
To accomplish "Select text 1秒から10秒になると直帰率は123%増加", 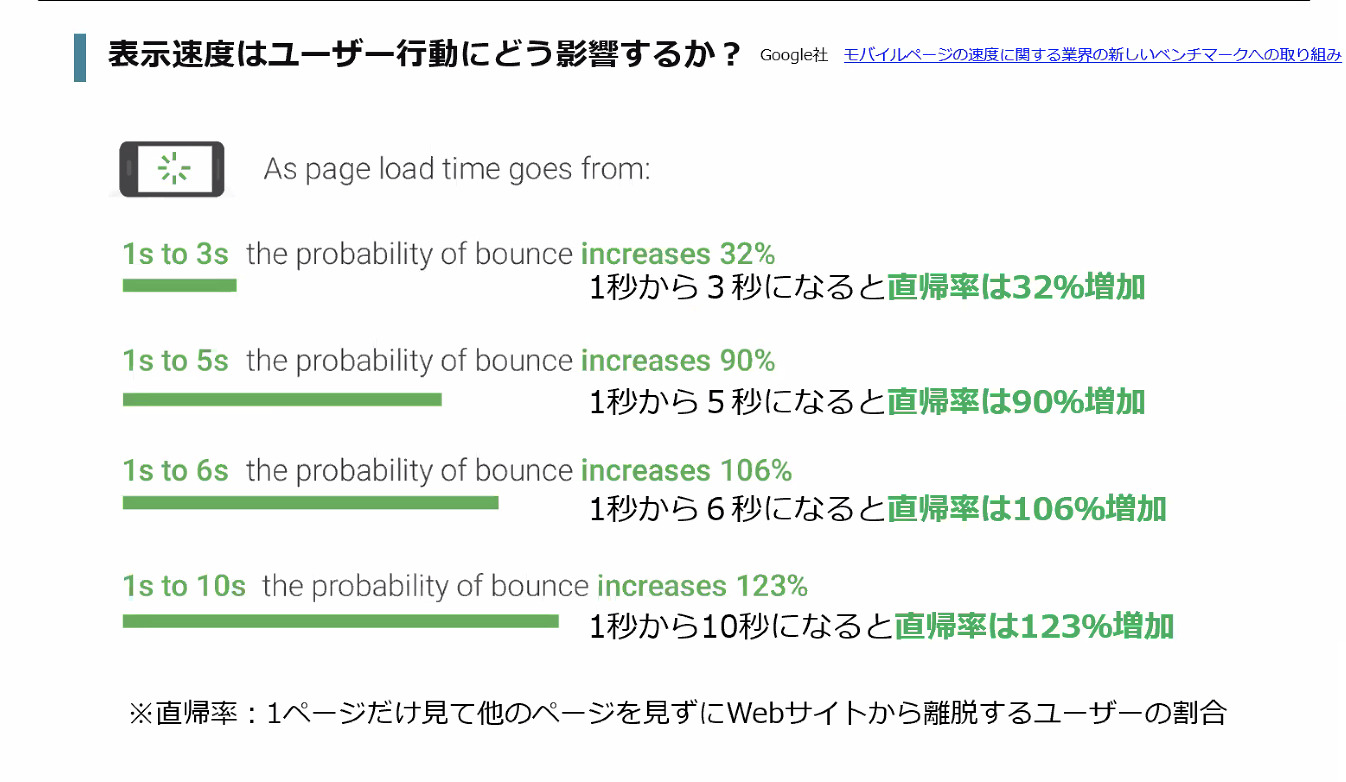I will point(881,627).
